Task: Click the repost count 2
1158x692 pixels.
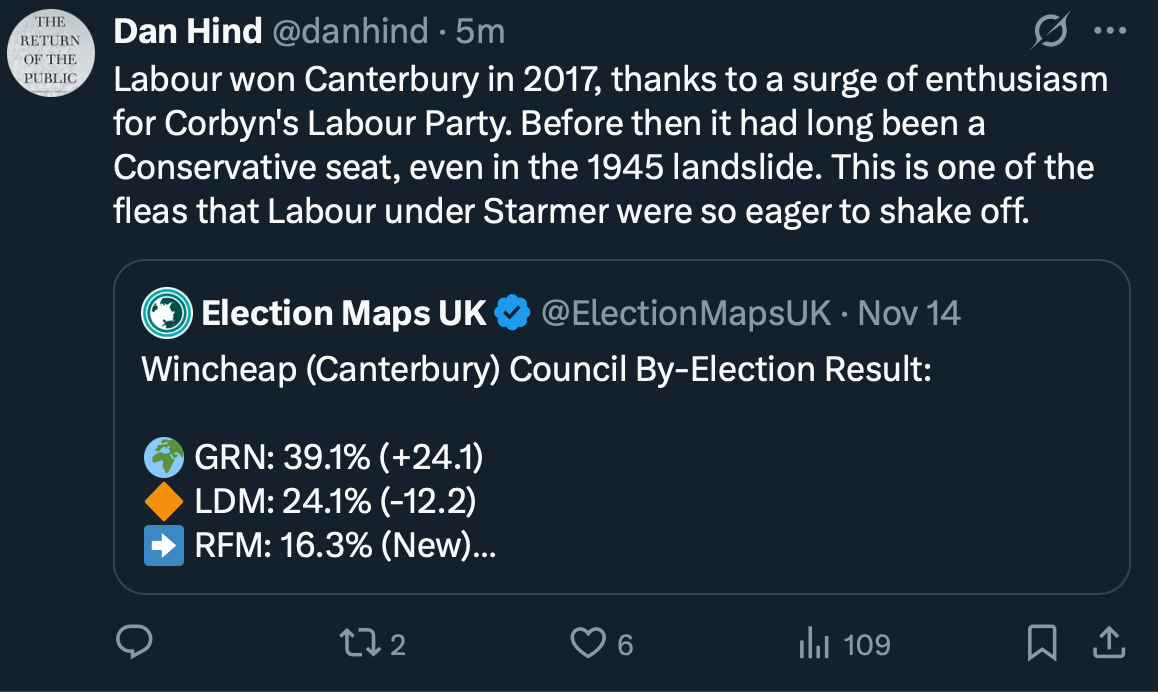Action: click(x=397, y=645)
